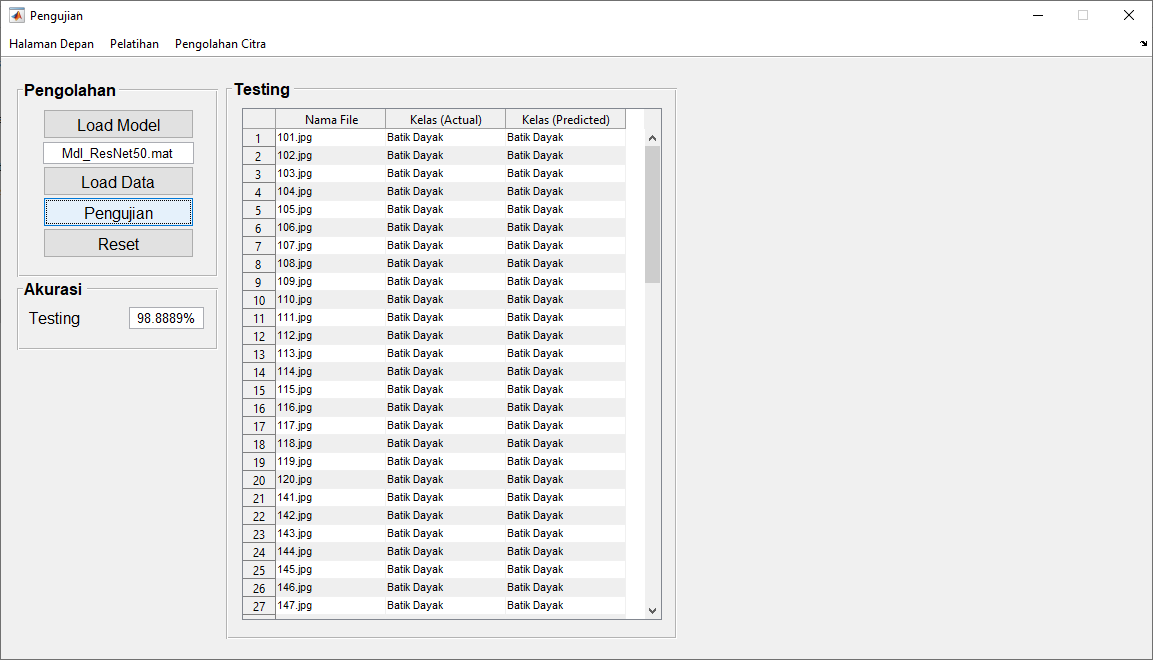Open the Pelatihan menu
This screenshot has width=1153, height=660.
[x=134, y=44]
